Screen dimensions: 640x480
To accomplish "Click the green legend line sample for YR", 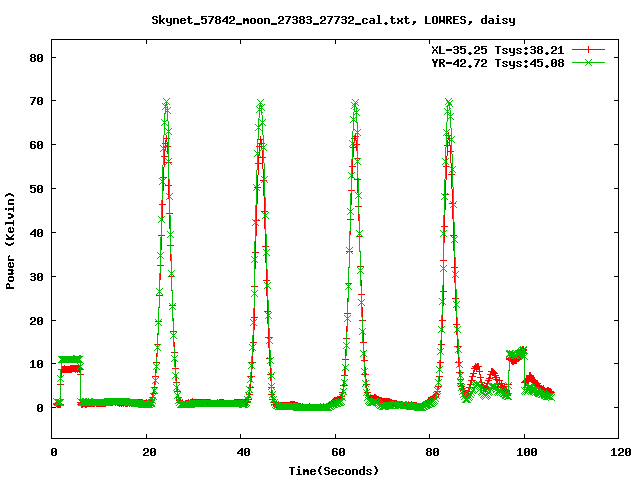I will coord(588,62).
